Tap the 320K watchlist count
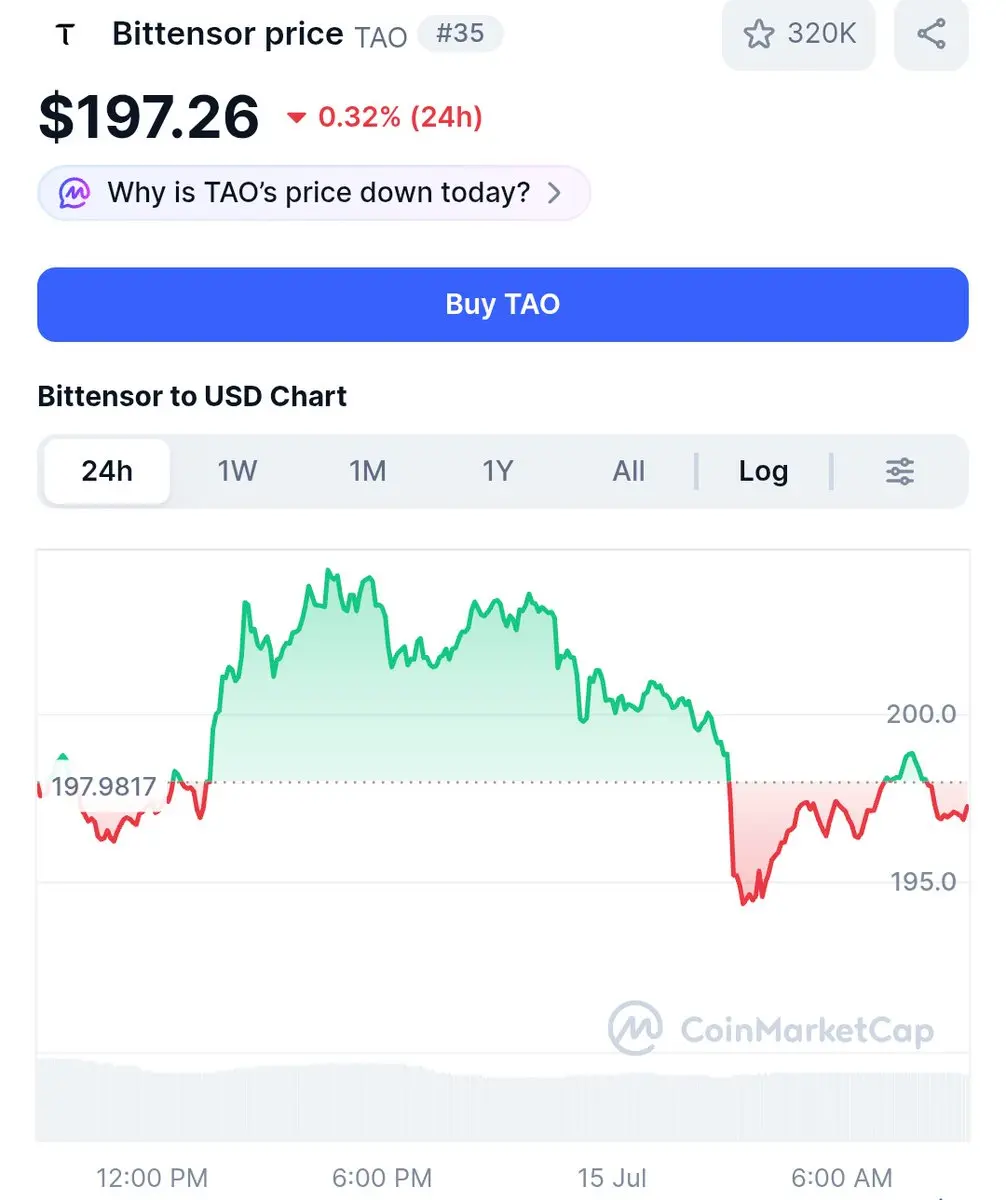 pos(822,34)
